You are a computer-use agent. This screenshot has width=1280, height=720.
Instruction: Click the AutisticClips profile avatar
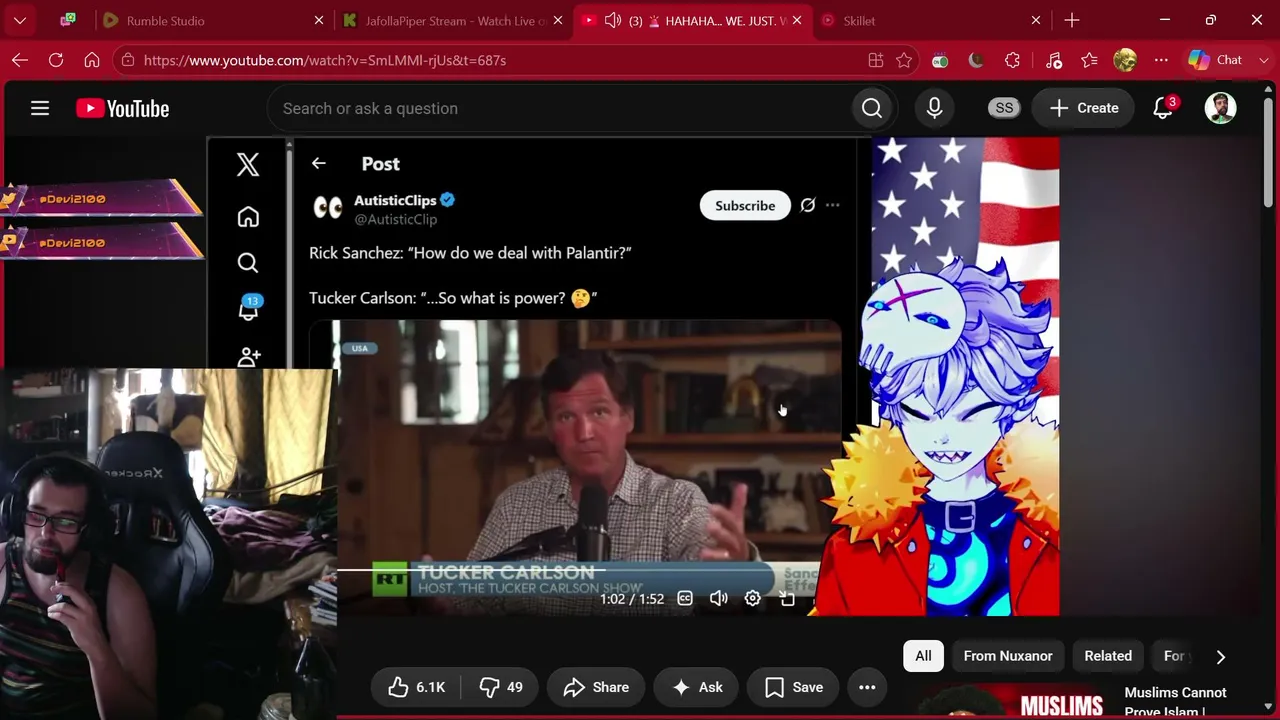(327, 207)
